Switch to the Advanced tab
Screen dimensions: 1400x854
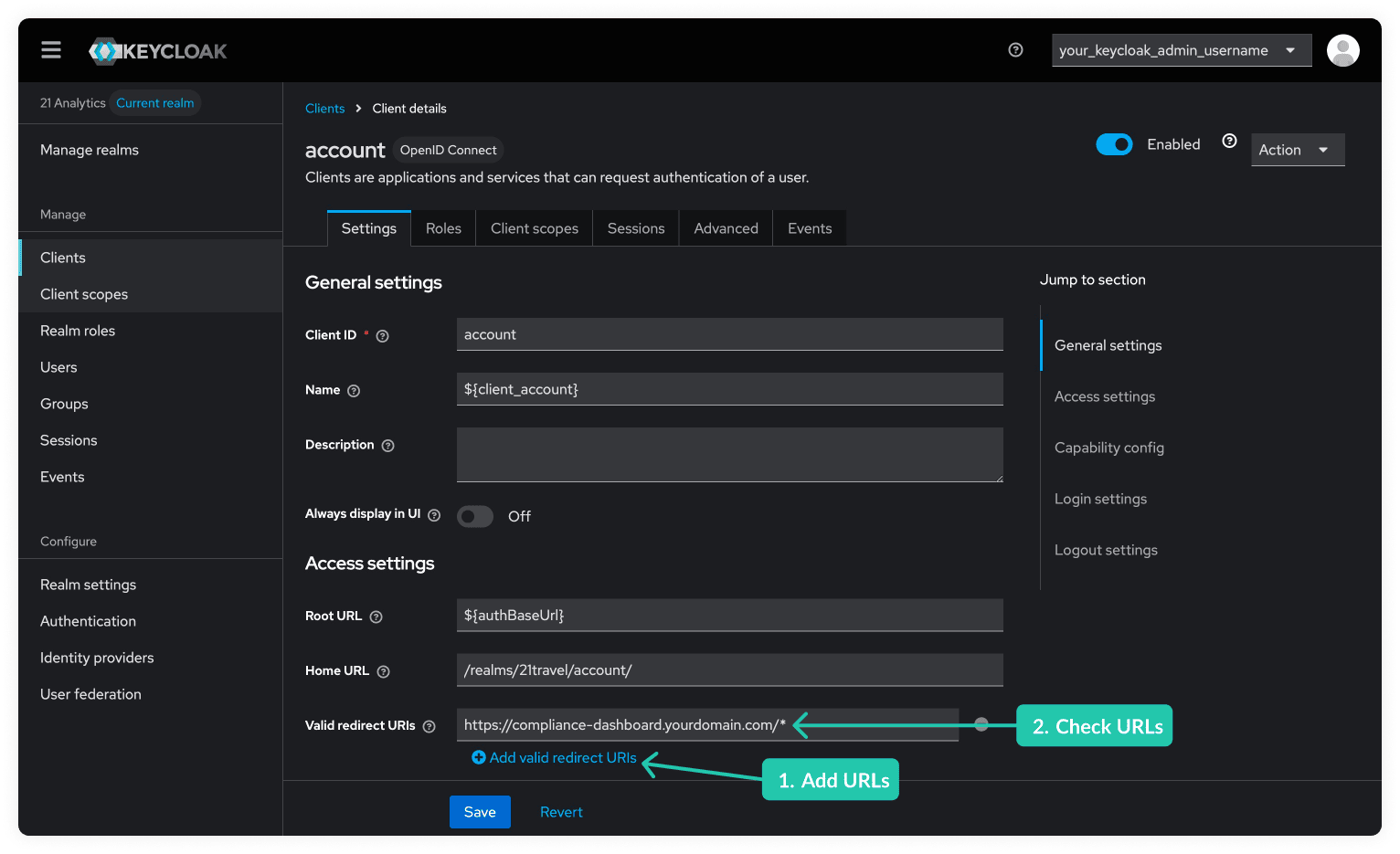click(x=725, y=227)
